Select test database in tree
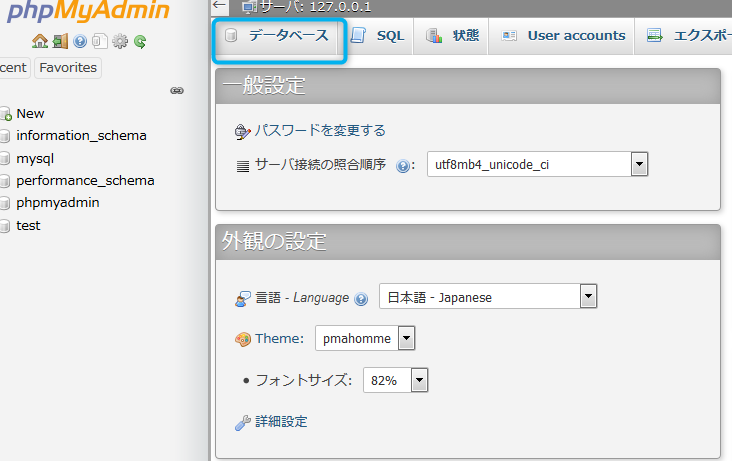This screenshot has width=732, height=461. (28, 226)
